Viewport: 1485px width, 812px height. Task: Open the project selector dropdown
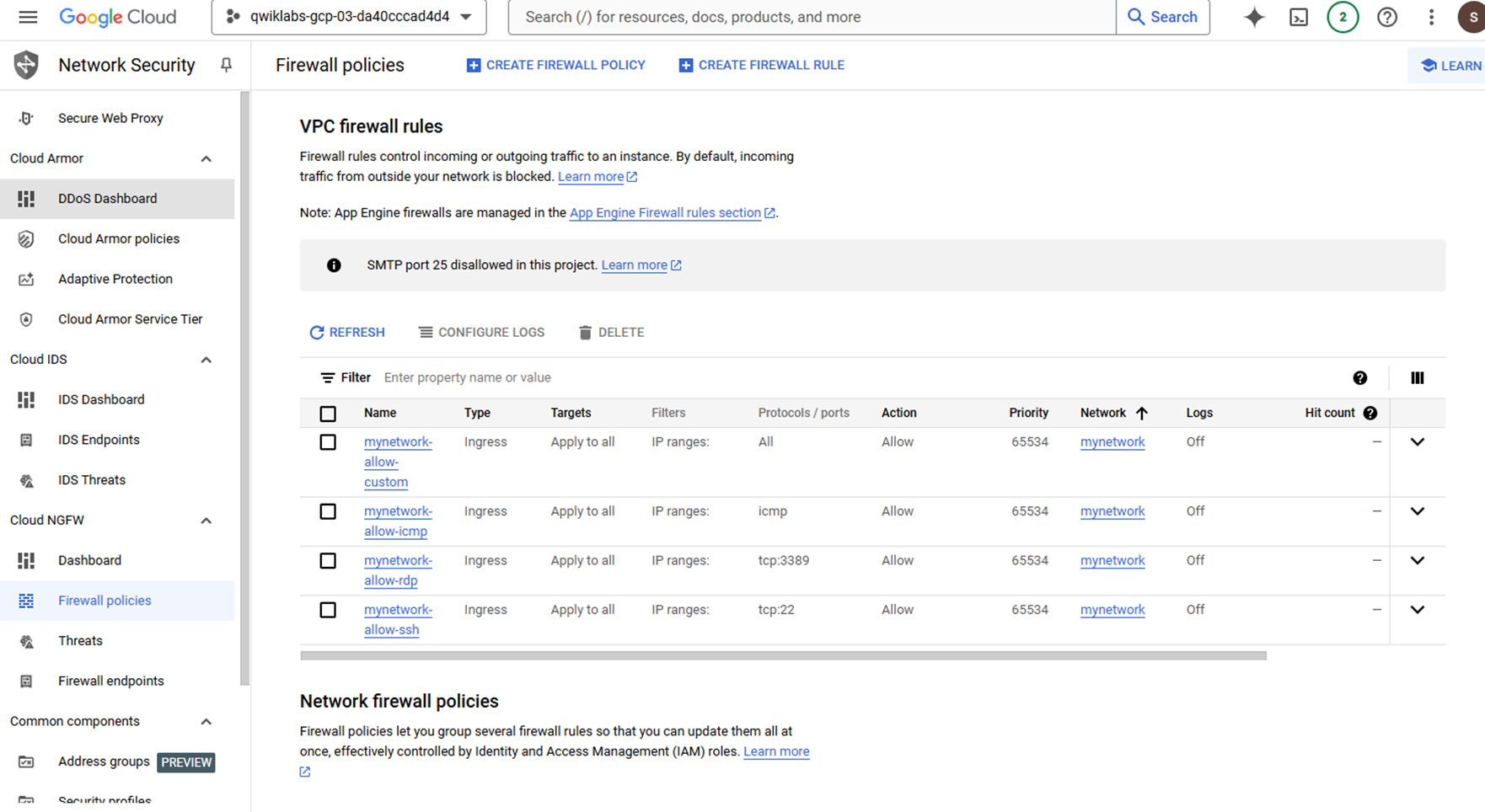[349, 17]
